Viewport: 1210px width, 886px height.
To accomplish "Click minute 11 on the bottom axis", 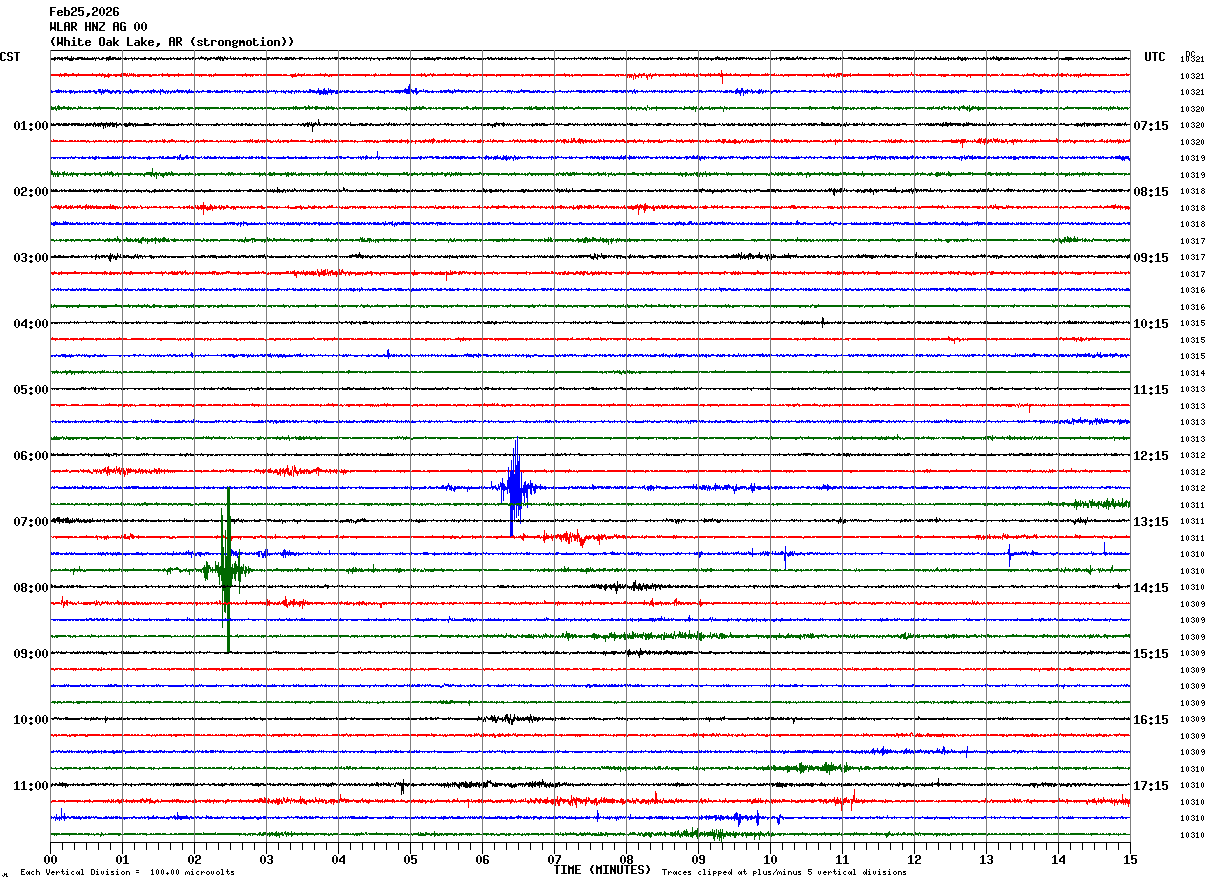I will click(x=842, y=859).
